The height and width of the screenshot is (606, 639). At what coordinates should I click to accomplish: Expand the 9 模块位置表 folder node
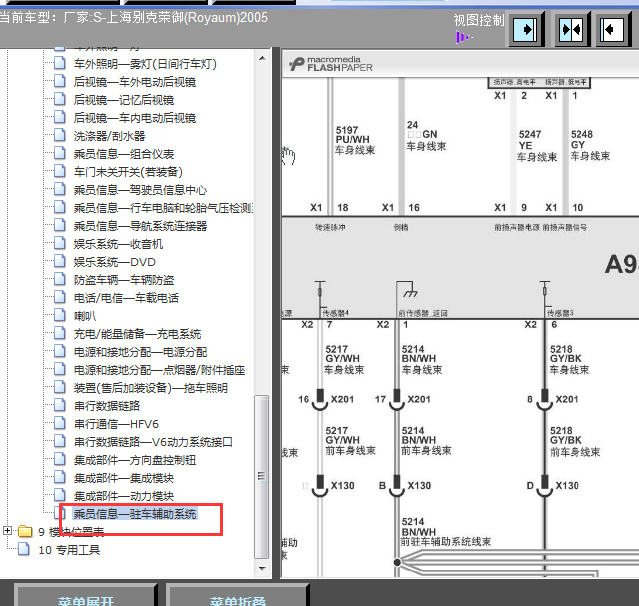[7, 530]
